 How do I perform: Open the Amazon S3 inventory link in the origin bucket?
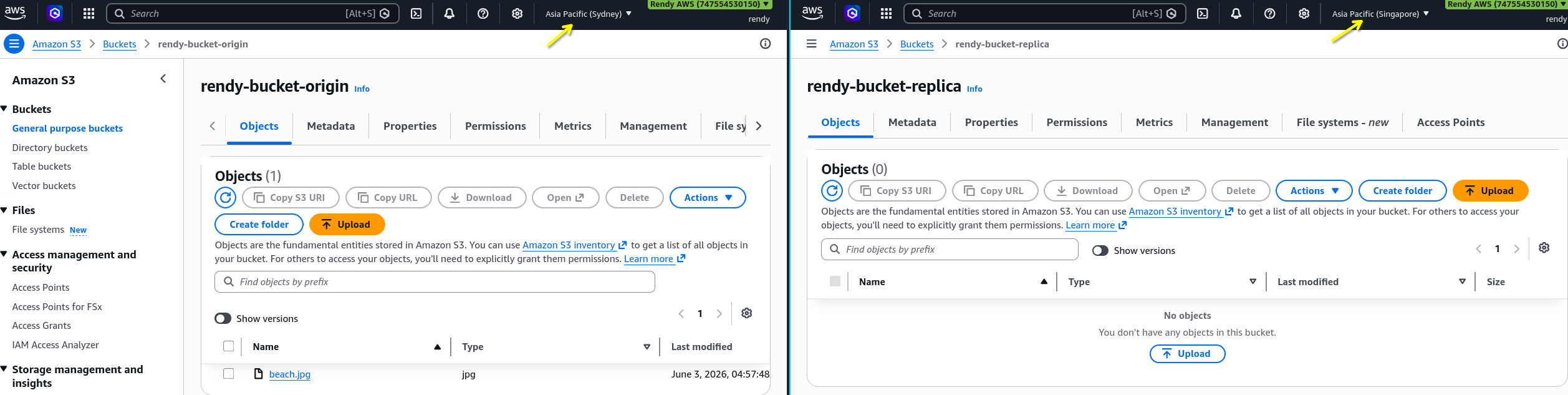click(x=574, y=245)
